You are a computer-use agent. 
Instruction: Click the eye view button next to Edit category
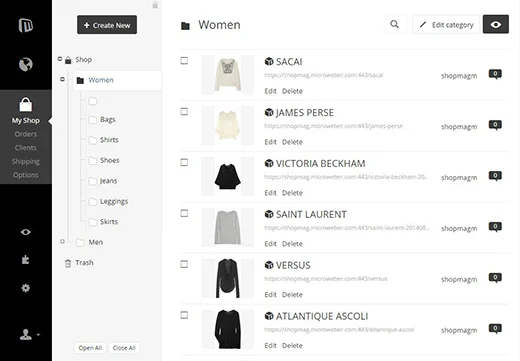[496, 24]
